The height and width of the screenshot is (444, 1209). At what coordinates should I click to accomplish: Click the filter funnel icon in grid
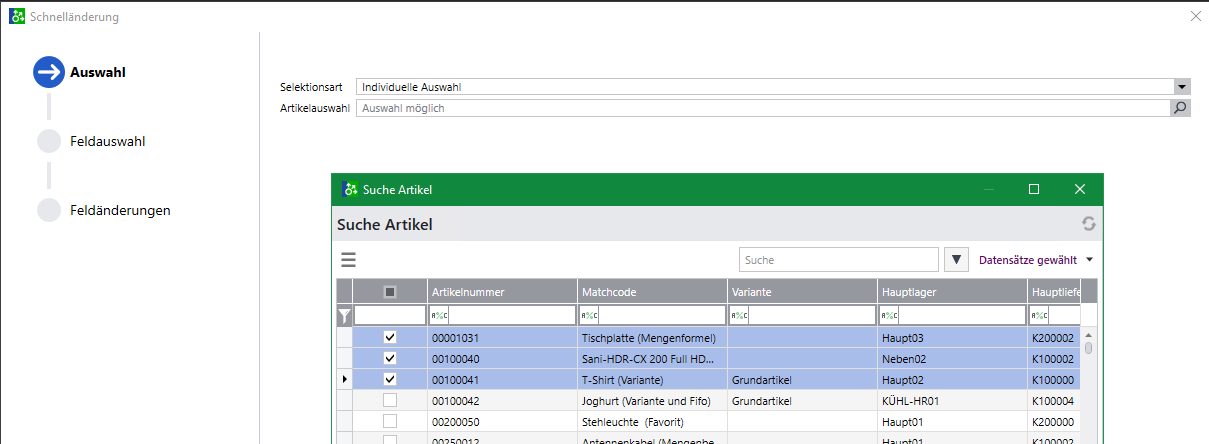coord(345,315)
